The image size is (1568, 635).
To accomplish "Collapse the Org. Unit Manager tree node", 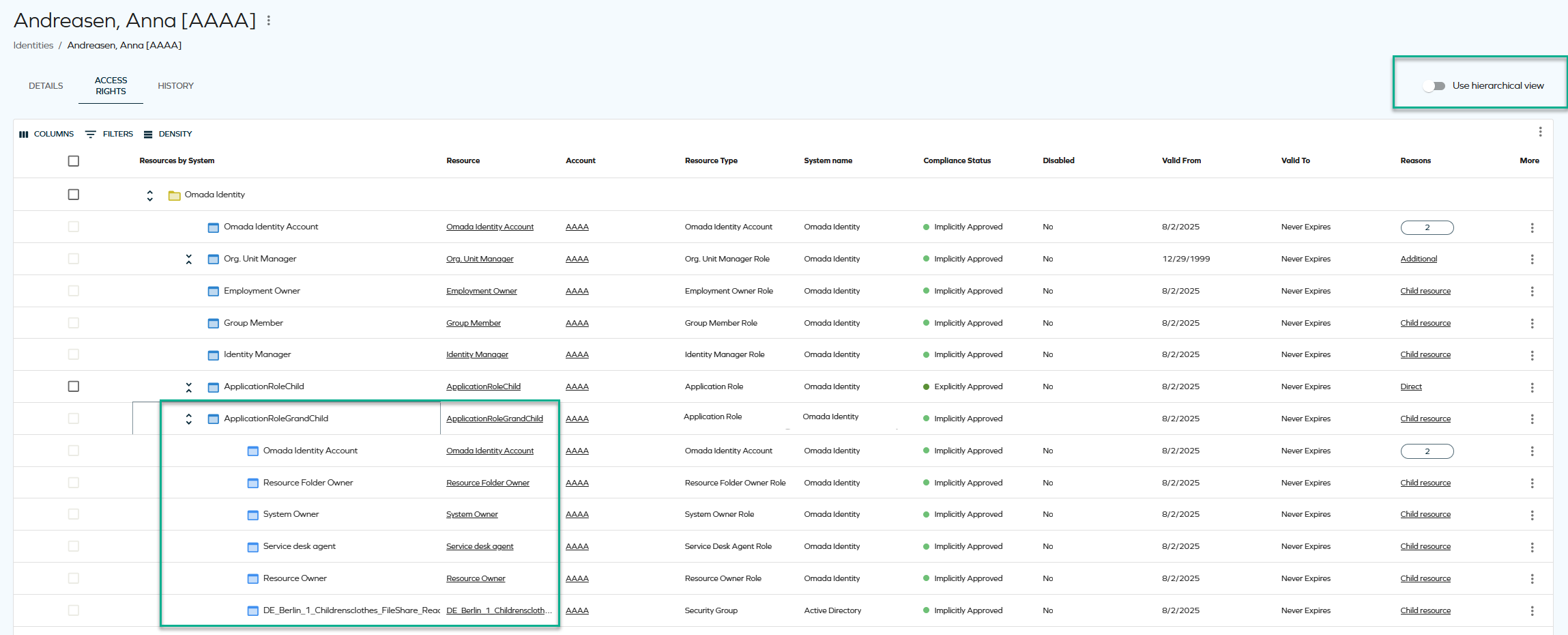I will (x=189, y=259).
